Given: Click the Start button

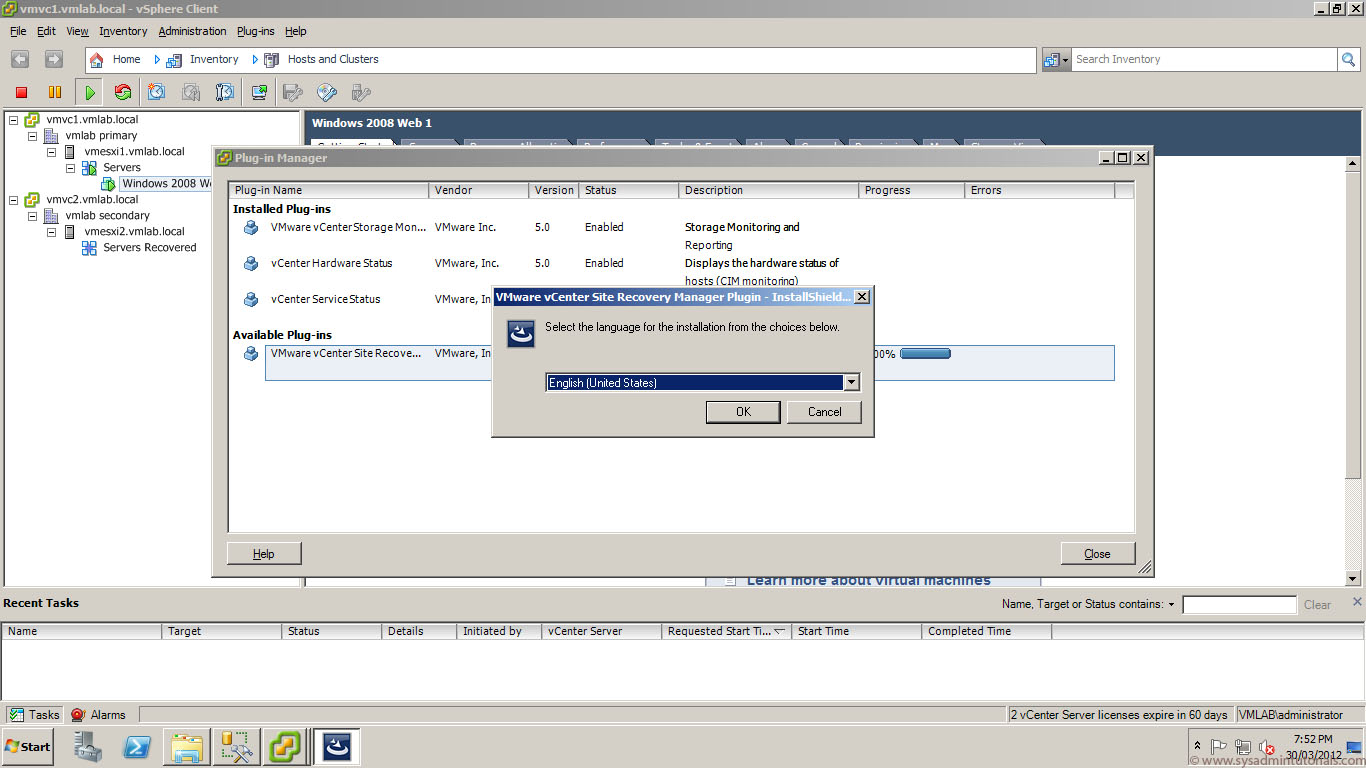Looking at the screenshot, I should (x=28, y=747).
